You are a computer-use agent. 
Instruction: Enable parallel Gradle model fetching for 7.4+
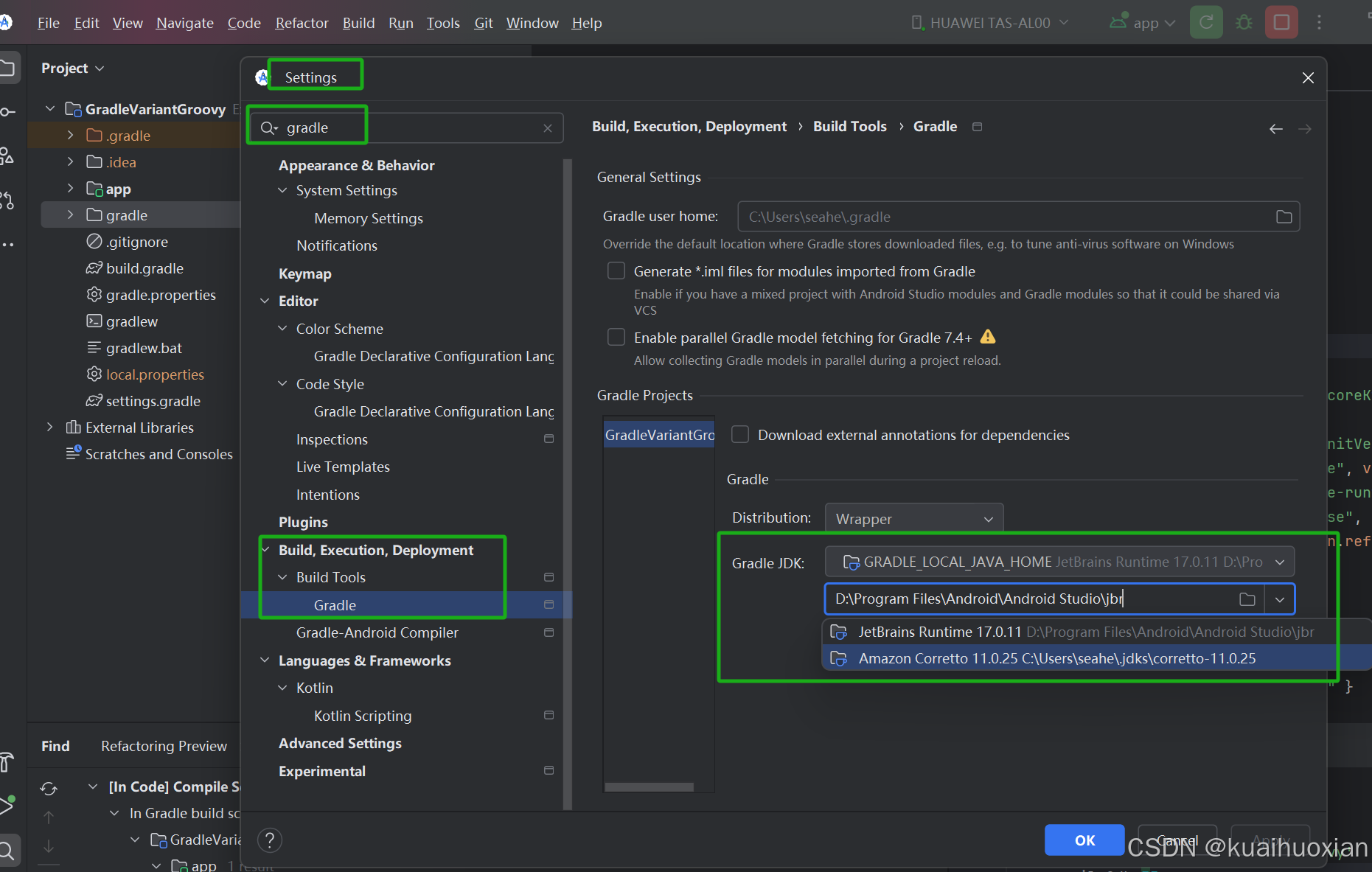click(616, 337)
